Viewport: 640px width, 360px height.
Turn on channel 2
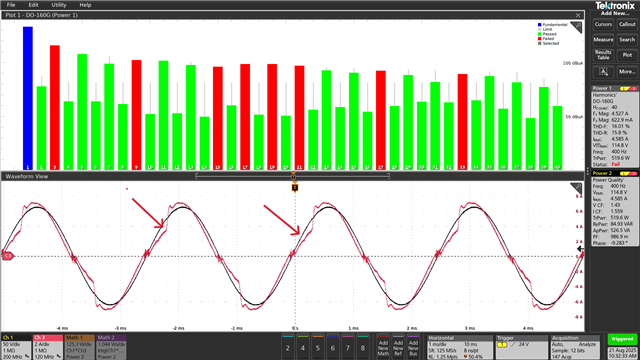click(288, 347)
